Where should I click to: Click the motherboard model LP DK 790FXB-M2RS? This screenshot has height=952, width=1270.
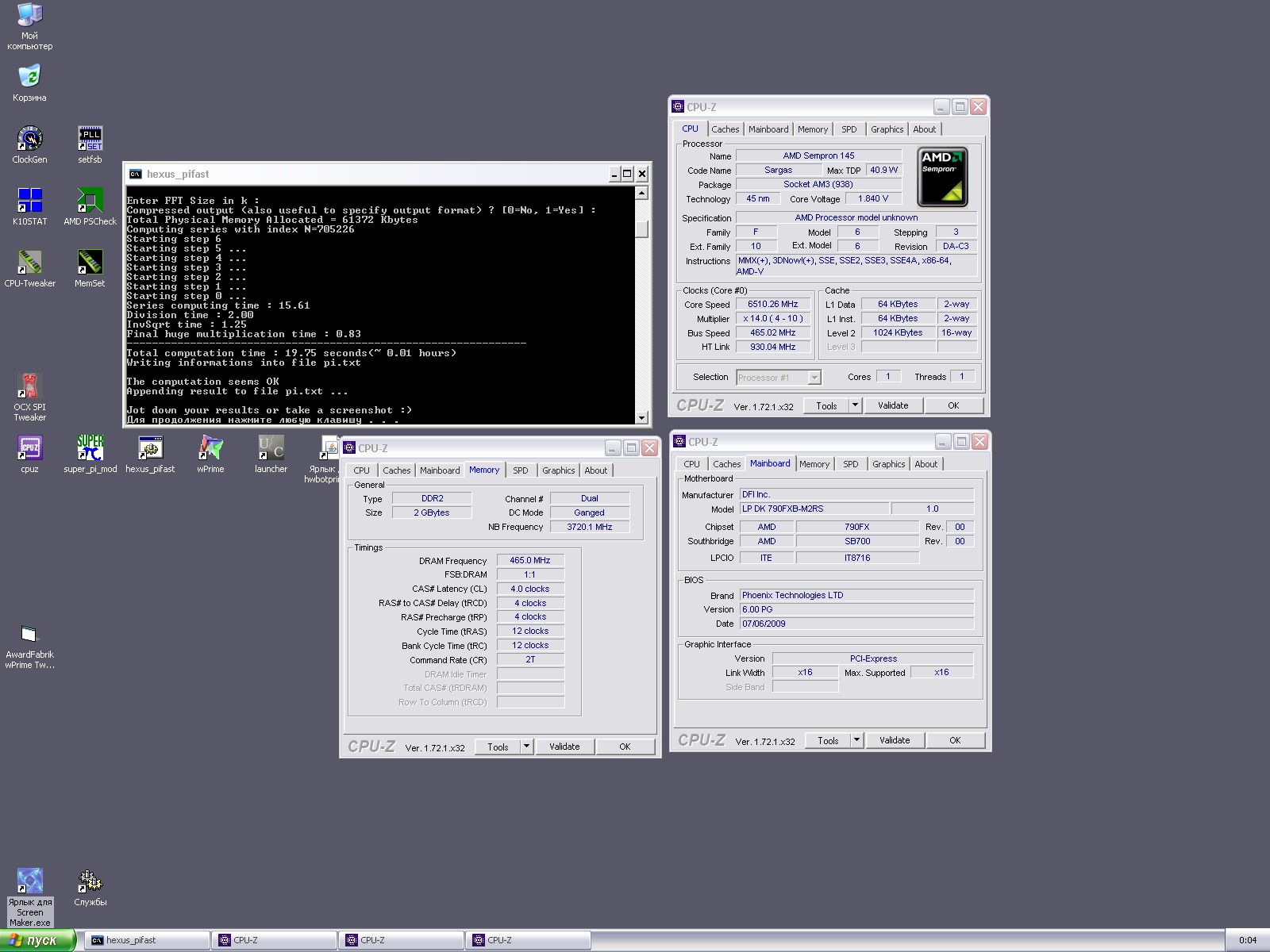point(814,509)
